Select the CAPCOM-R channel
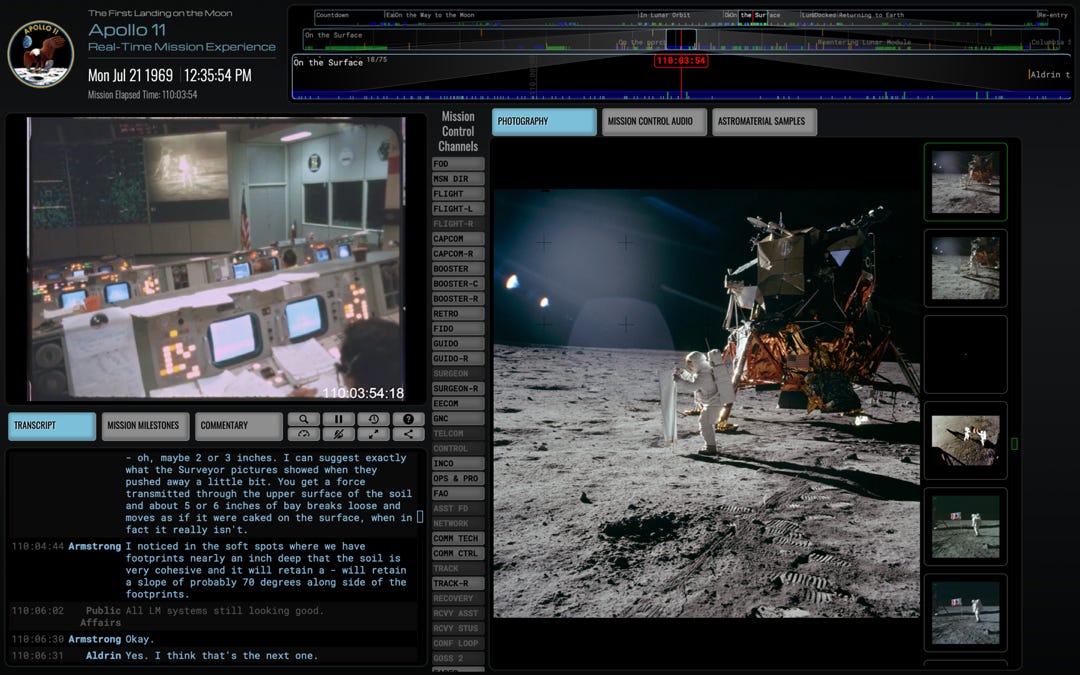Image resolution: width=1080 pixels, height=675 pixels. (x=458, y=254)
